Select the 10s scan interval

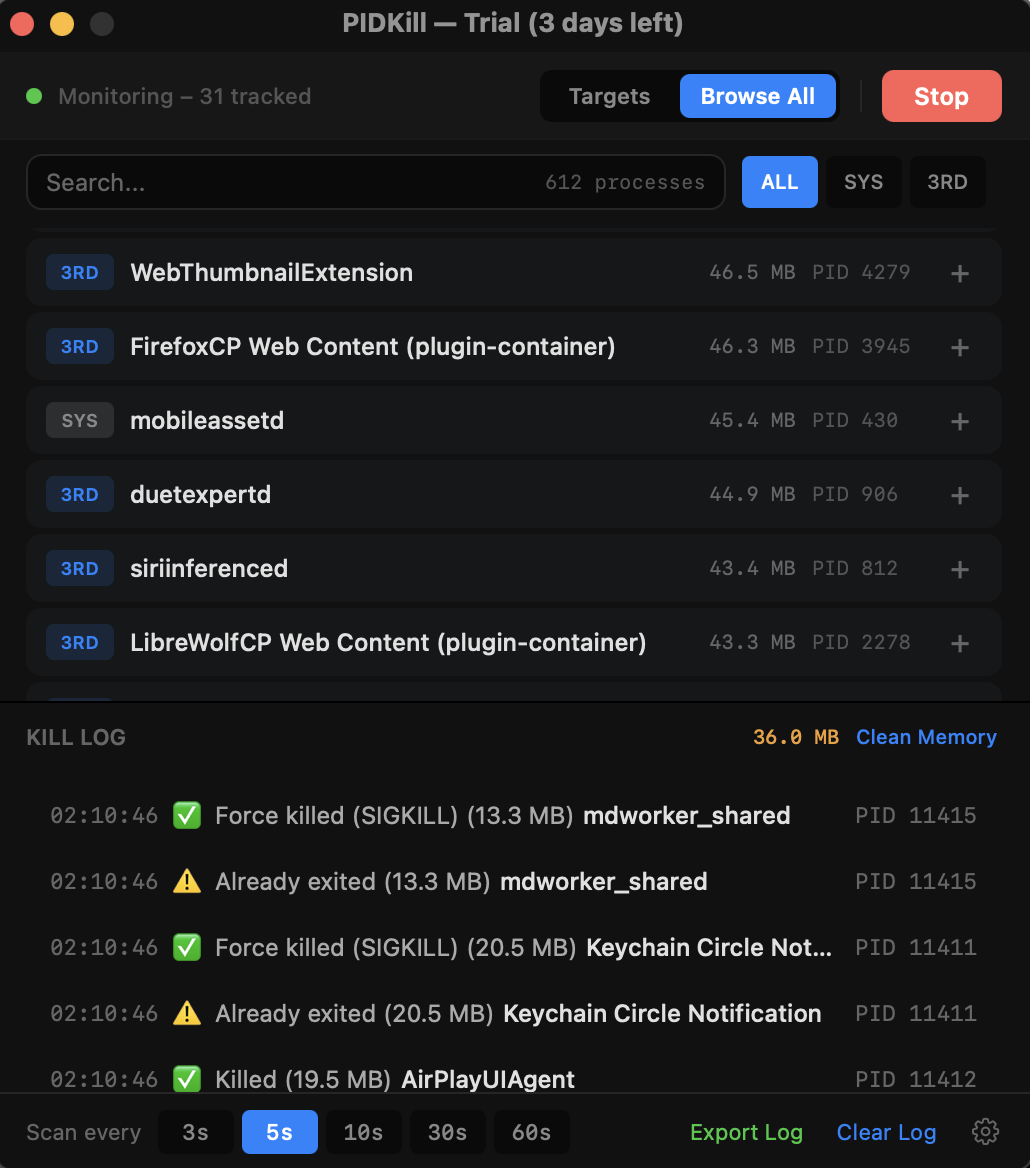pos(363,1132)
